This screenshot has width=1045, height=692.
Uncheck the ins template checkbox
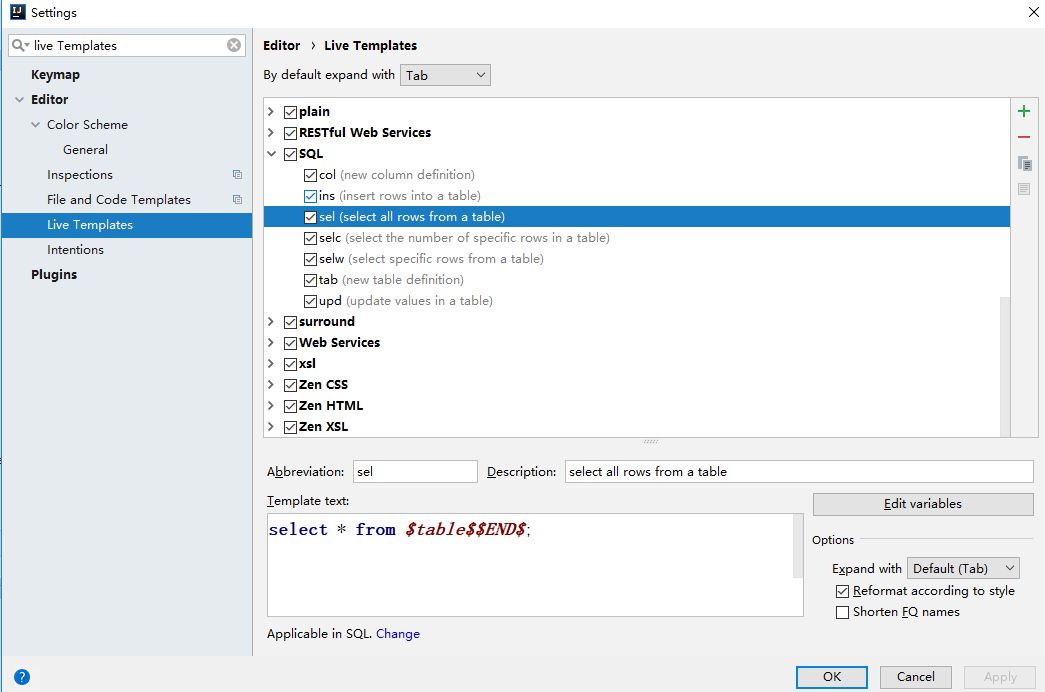tap(311, 196)
